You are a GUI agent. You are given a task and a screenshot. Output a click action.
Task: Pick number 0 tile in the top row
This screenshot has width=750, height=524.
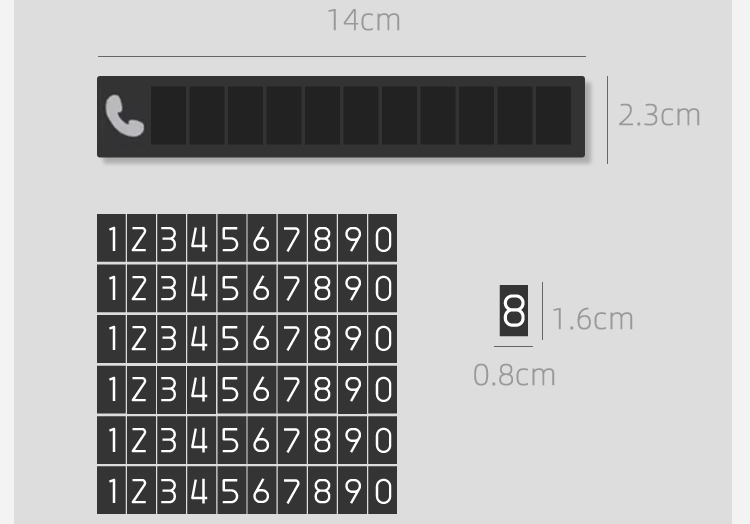tap(383, 238)
